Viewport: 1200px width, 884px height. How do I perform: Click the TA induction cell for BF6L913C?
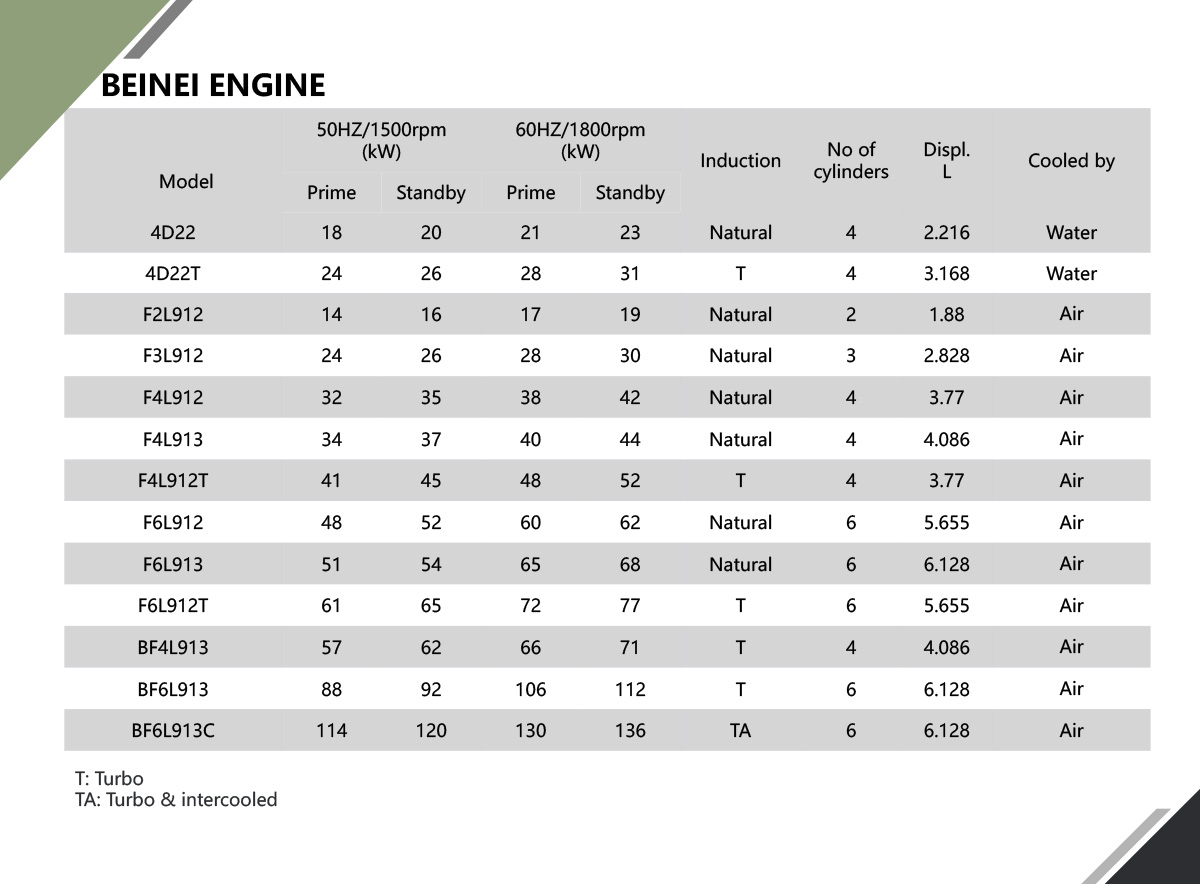(740, 731)
